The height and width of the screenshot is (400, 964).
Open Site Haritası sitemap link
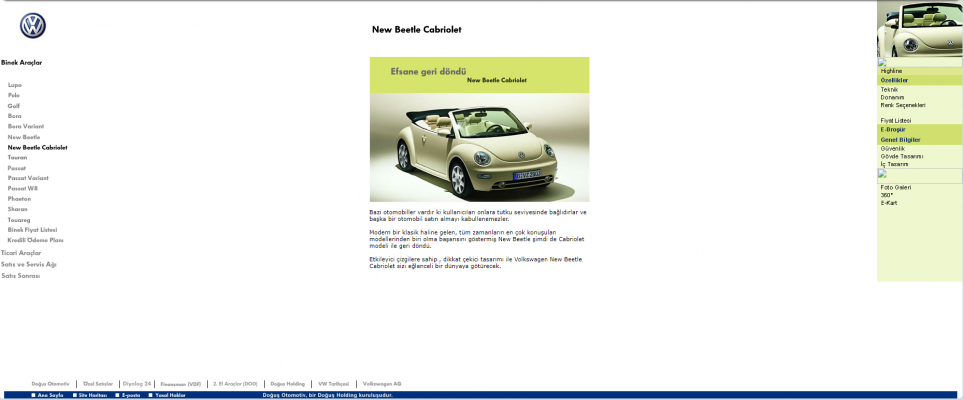click(93, 396)
